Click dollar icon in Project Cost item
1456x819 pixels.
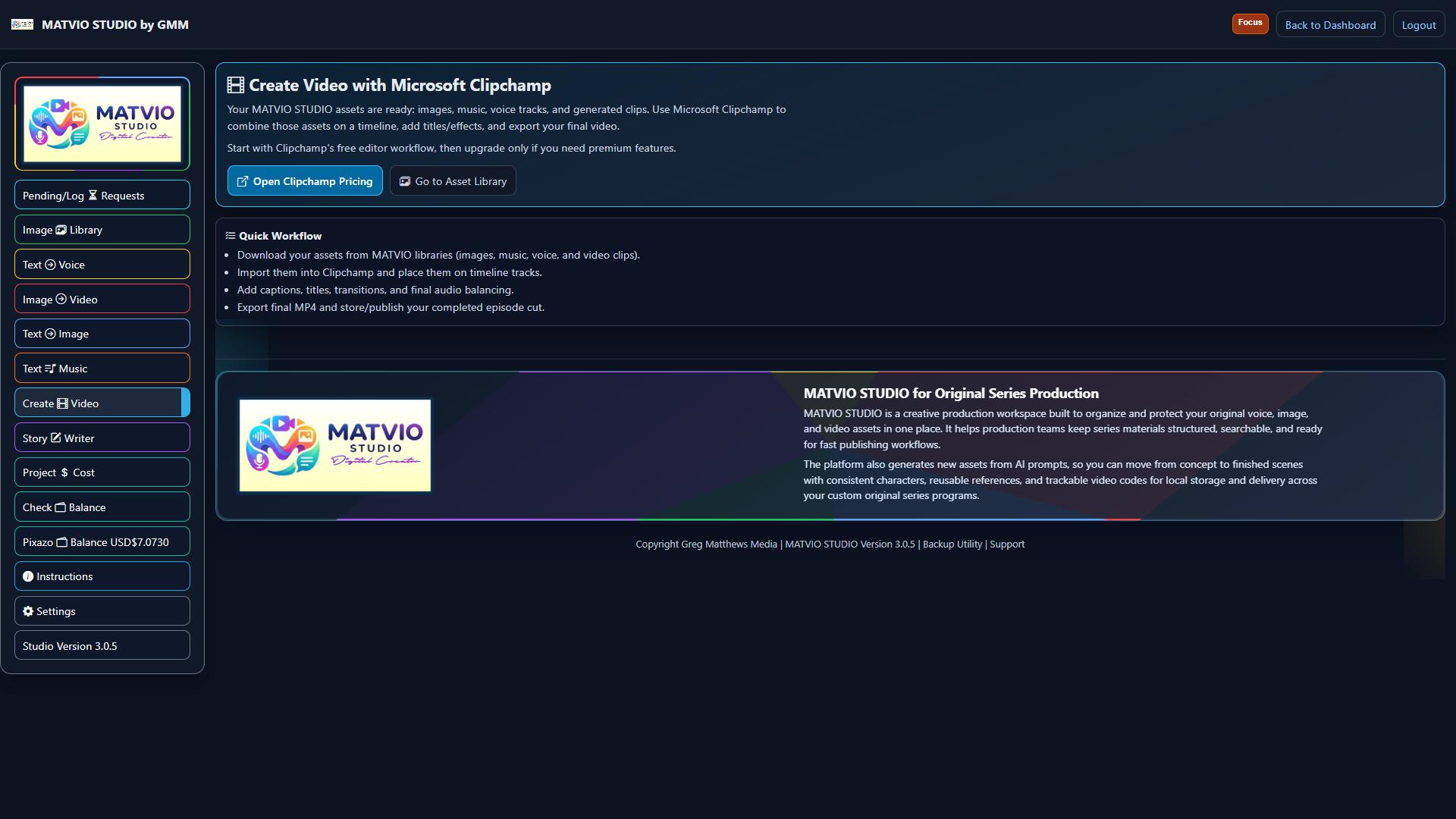64,472
